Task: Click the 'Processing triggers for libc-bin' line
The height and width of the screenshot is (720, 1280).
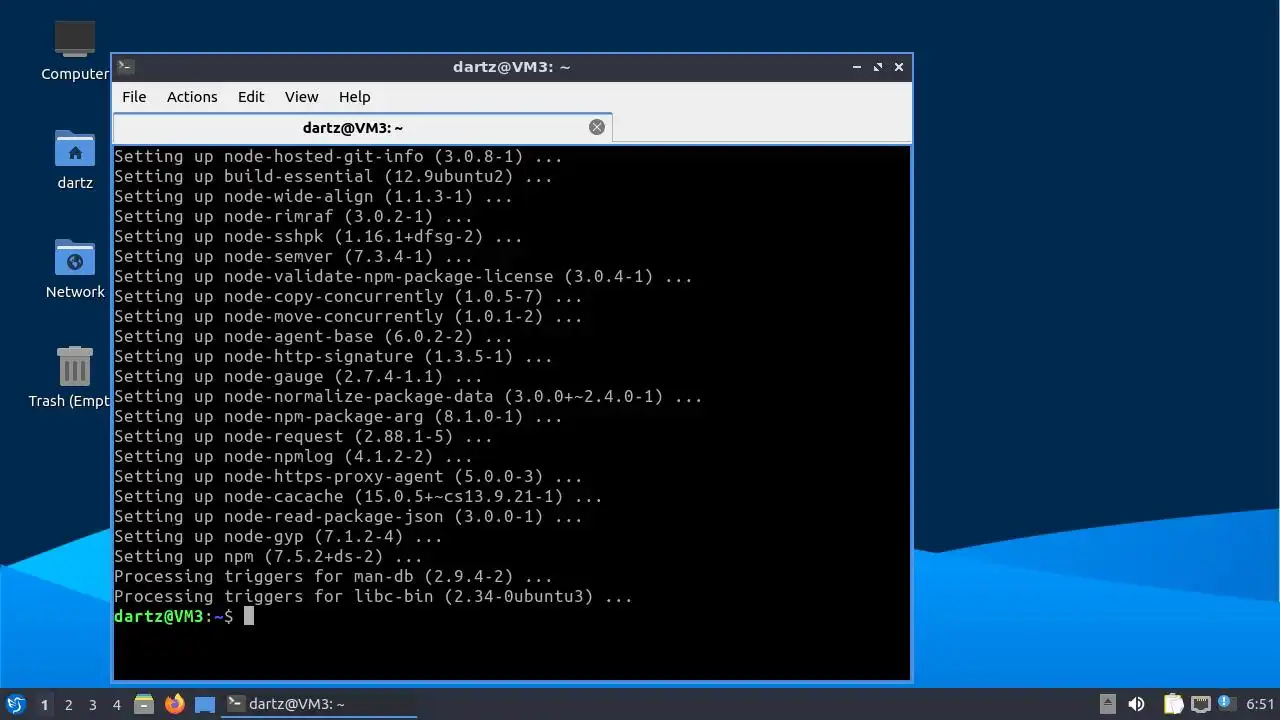Action: (x=373, y=596)
